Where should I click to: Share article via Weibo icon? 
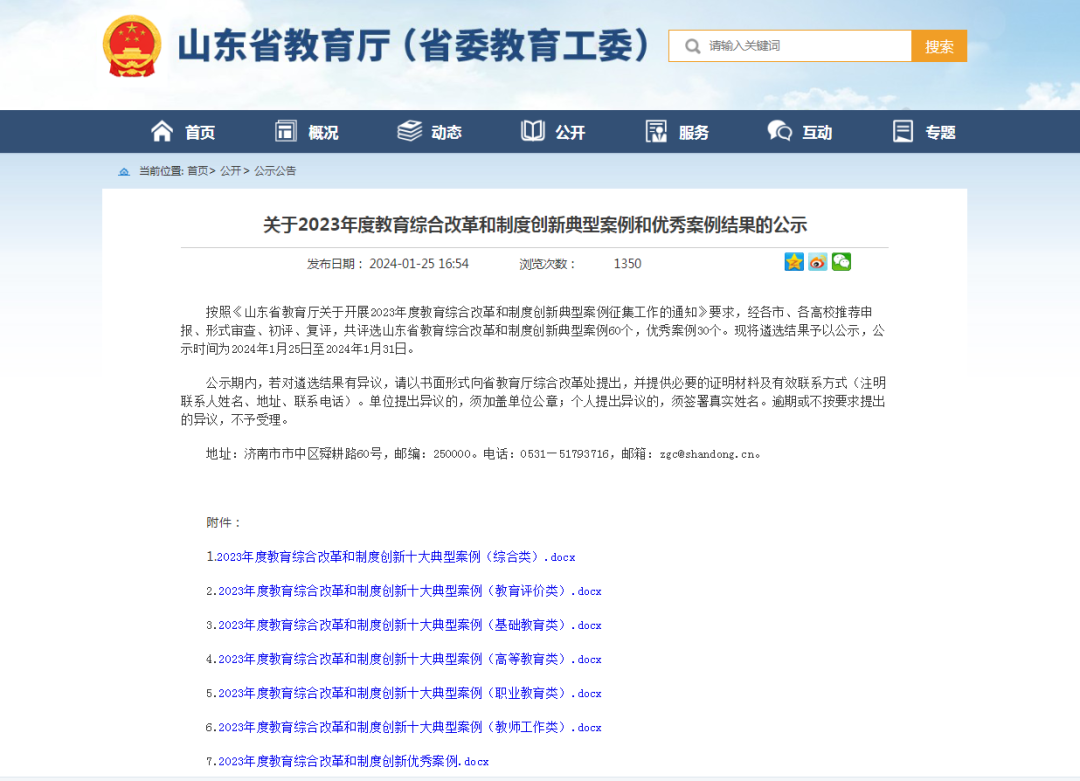(818, 262)
